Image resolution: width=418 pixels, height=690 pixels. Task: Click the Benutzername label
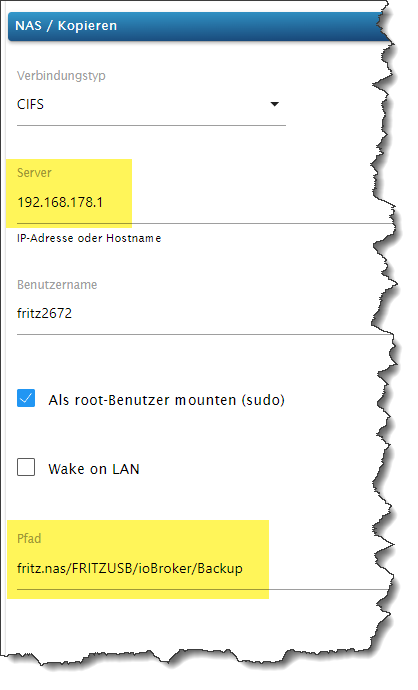tap(57, 285)
